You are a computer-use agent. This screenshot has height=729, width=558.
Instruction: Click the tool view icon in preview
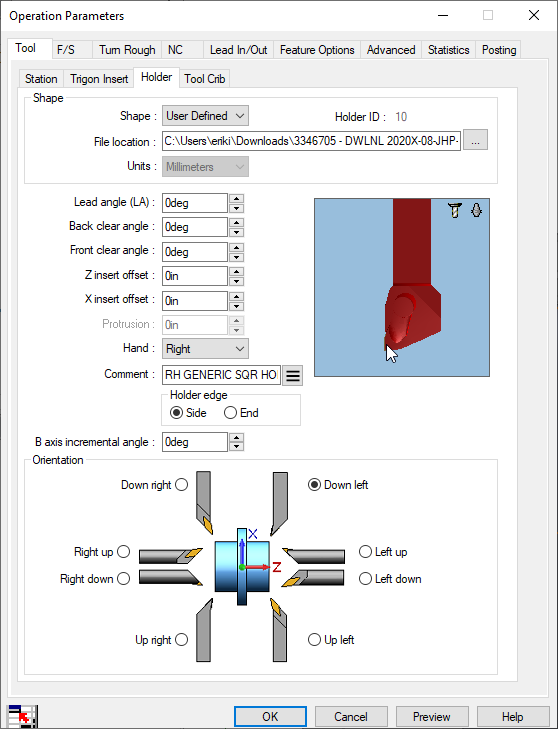click(455, 210)
